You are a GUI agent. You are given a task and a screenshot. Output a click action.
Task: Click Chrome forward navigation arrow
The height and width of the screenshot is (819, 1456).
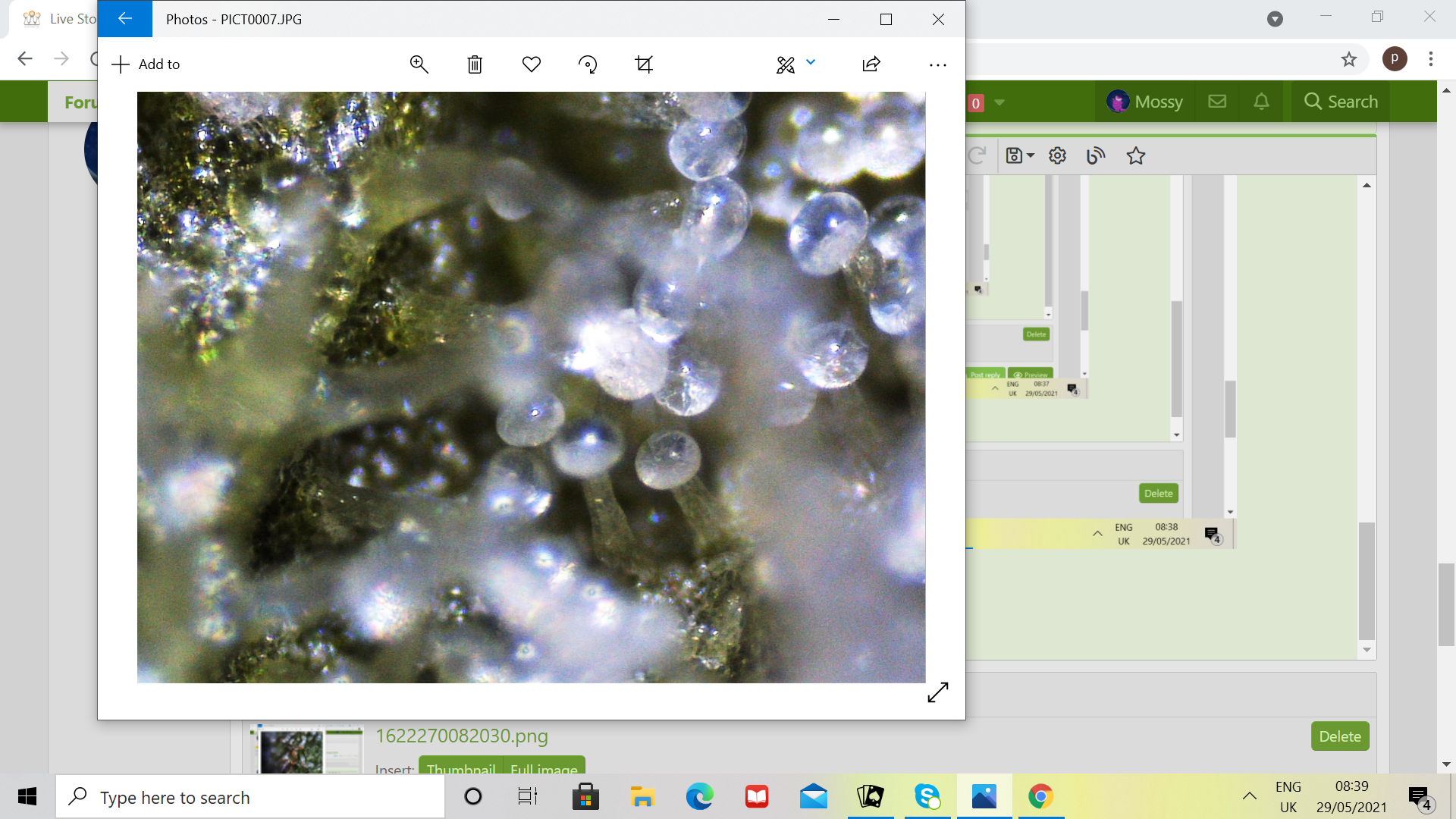click(x=61, y=59)
